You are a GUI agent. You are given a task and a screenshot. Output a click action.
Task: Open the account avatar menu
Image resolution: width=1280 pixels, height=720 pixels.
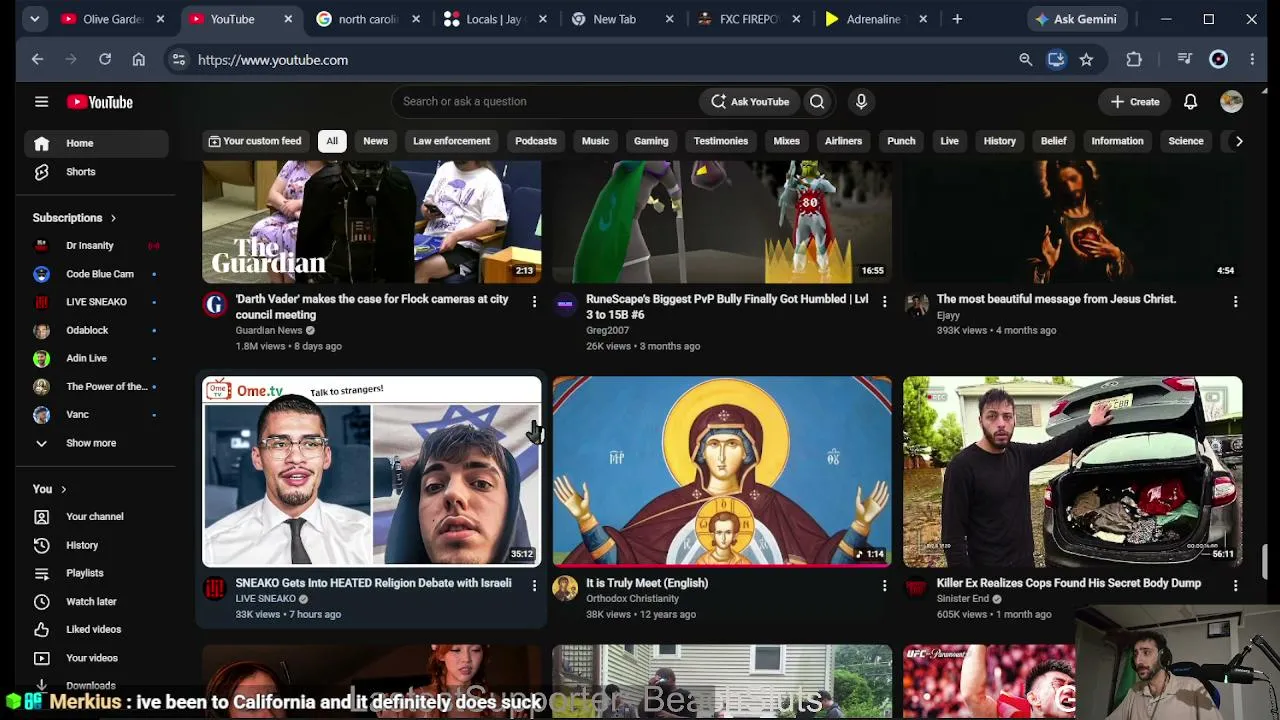tap(1231, 101)
